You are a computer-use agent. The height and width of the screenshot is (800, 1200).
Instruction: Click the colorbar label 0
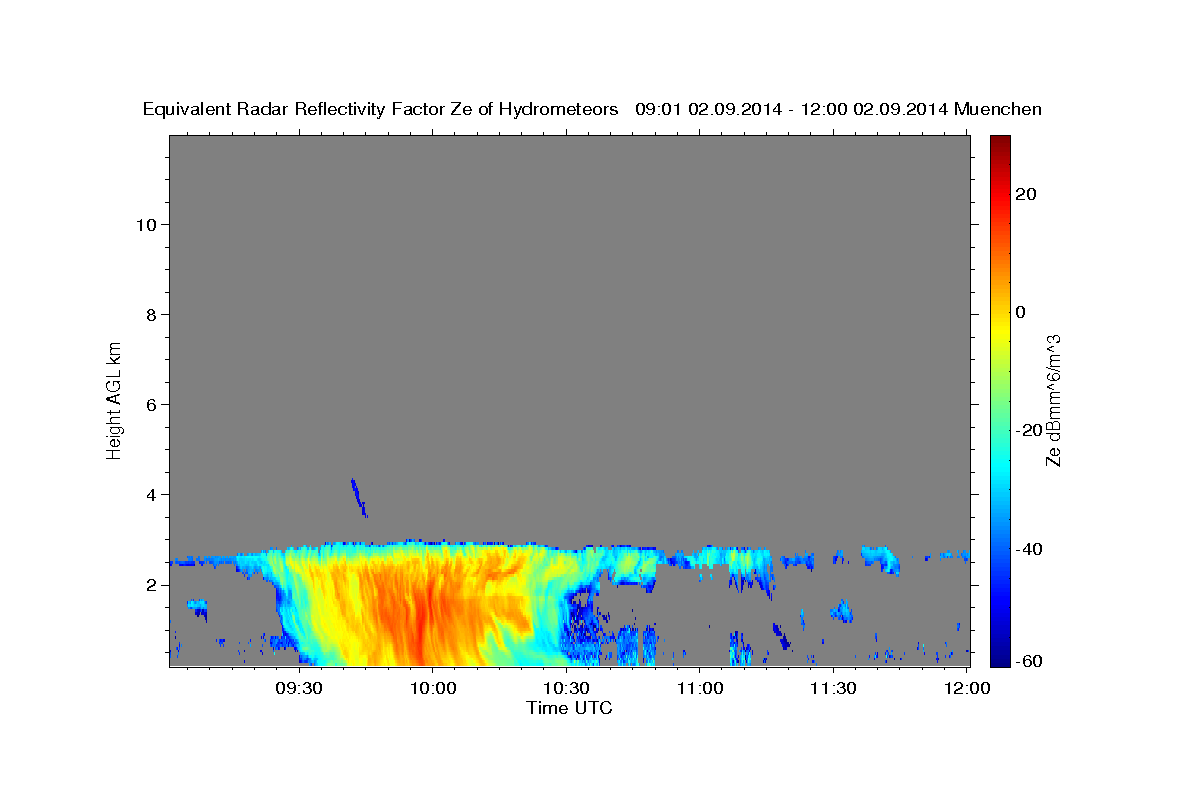[1020, 312]
